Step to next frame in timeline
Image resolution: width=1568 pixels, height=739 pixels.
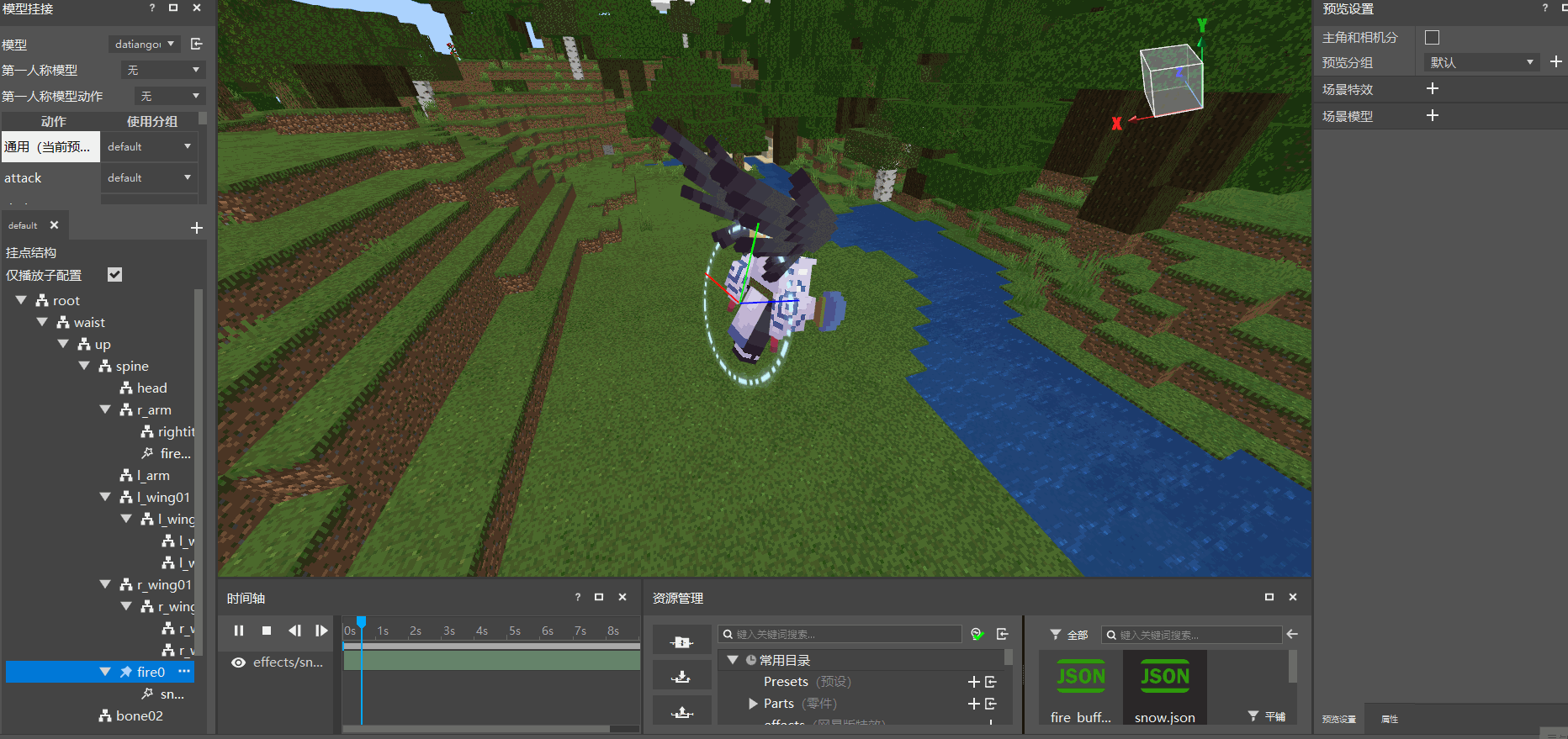pos(321,631)
